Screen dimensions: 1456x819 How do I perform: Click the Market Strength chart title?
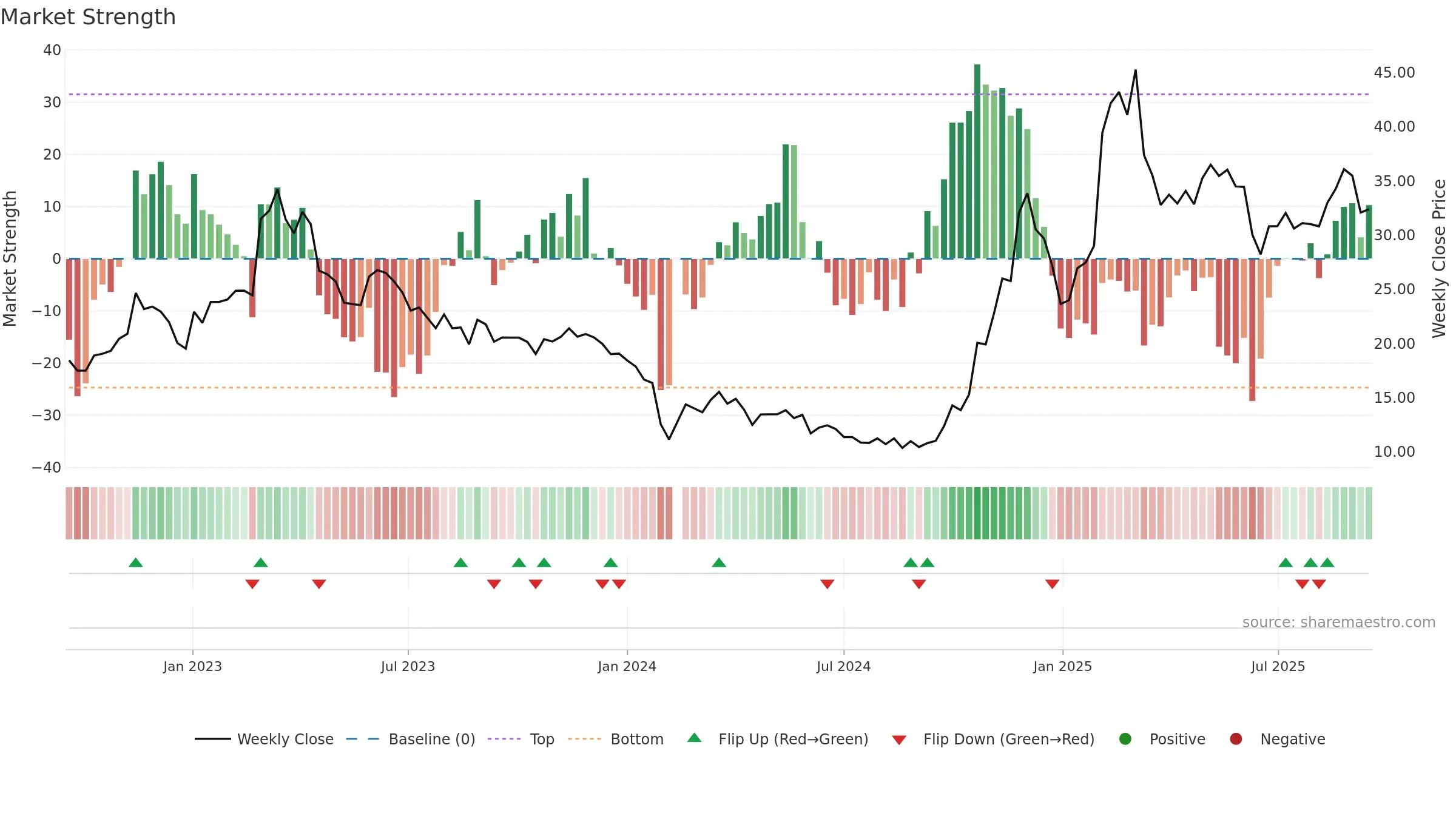click(x=89, y=17)
